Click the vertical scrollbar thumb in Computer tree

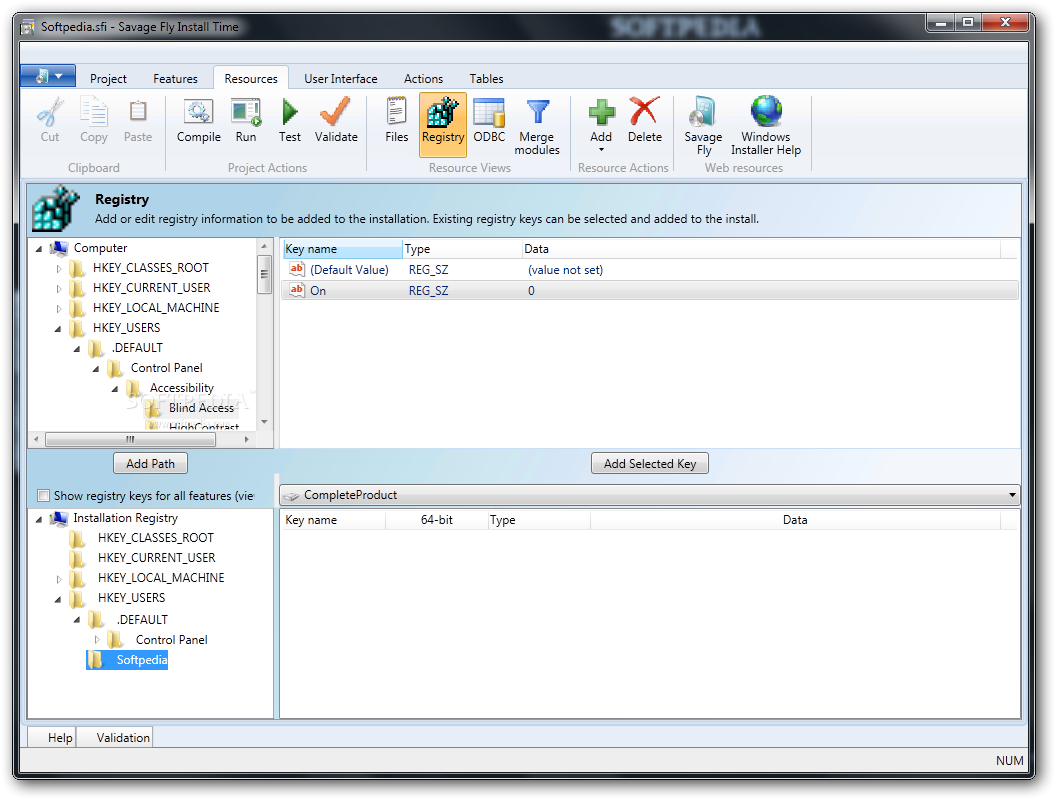(x=264, y=274)
